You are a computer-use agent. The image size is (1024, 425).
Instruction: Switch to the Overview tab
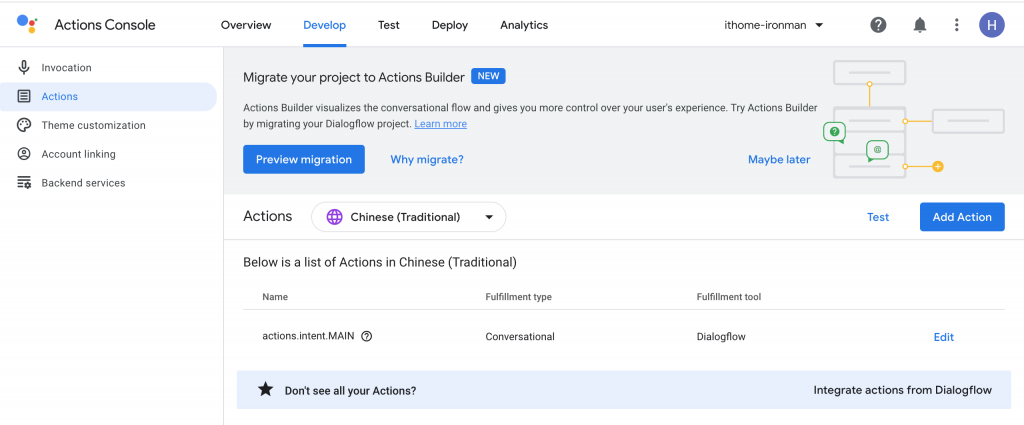pos(246,25)
